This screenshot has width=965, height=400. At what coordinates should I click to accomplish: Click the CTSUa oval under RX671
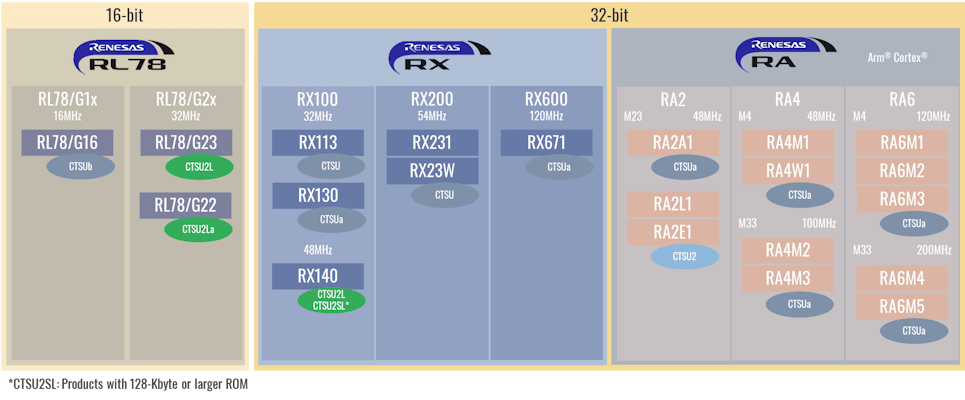pyautogui.click(x=559, y=167)
